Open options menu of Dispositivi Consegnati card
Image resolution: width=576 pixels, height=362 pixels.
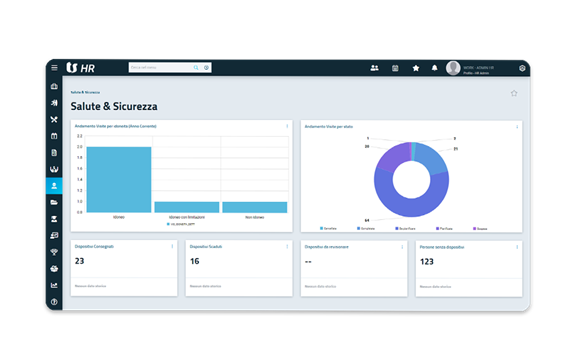(172, 246)
